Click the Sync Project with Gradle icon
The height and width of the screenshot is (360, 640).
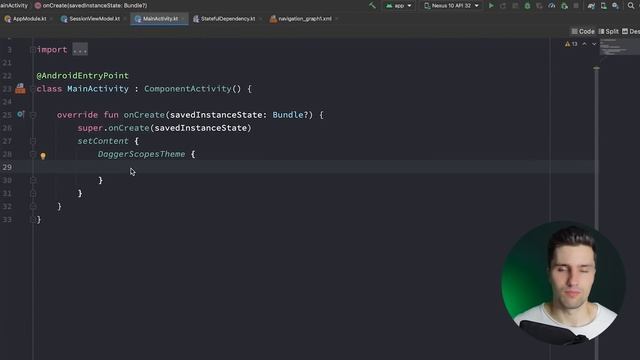click(591, 6)
